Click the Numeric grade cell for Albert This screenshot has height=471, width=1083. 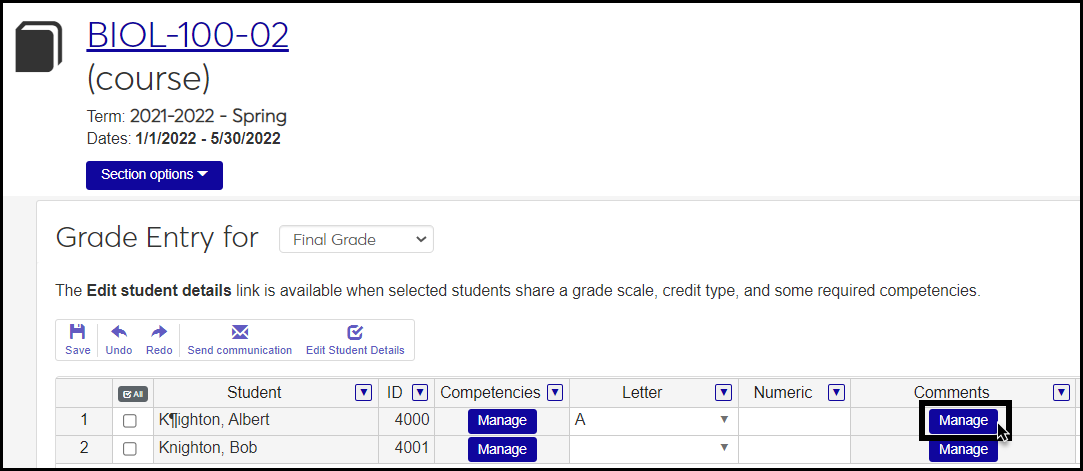pos(794,421)
